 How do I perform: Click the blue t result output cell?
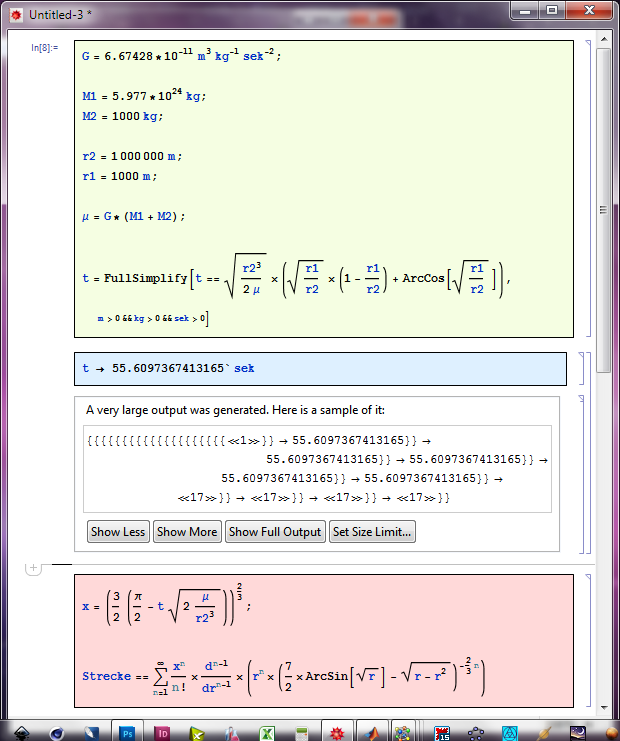[320, 369]
